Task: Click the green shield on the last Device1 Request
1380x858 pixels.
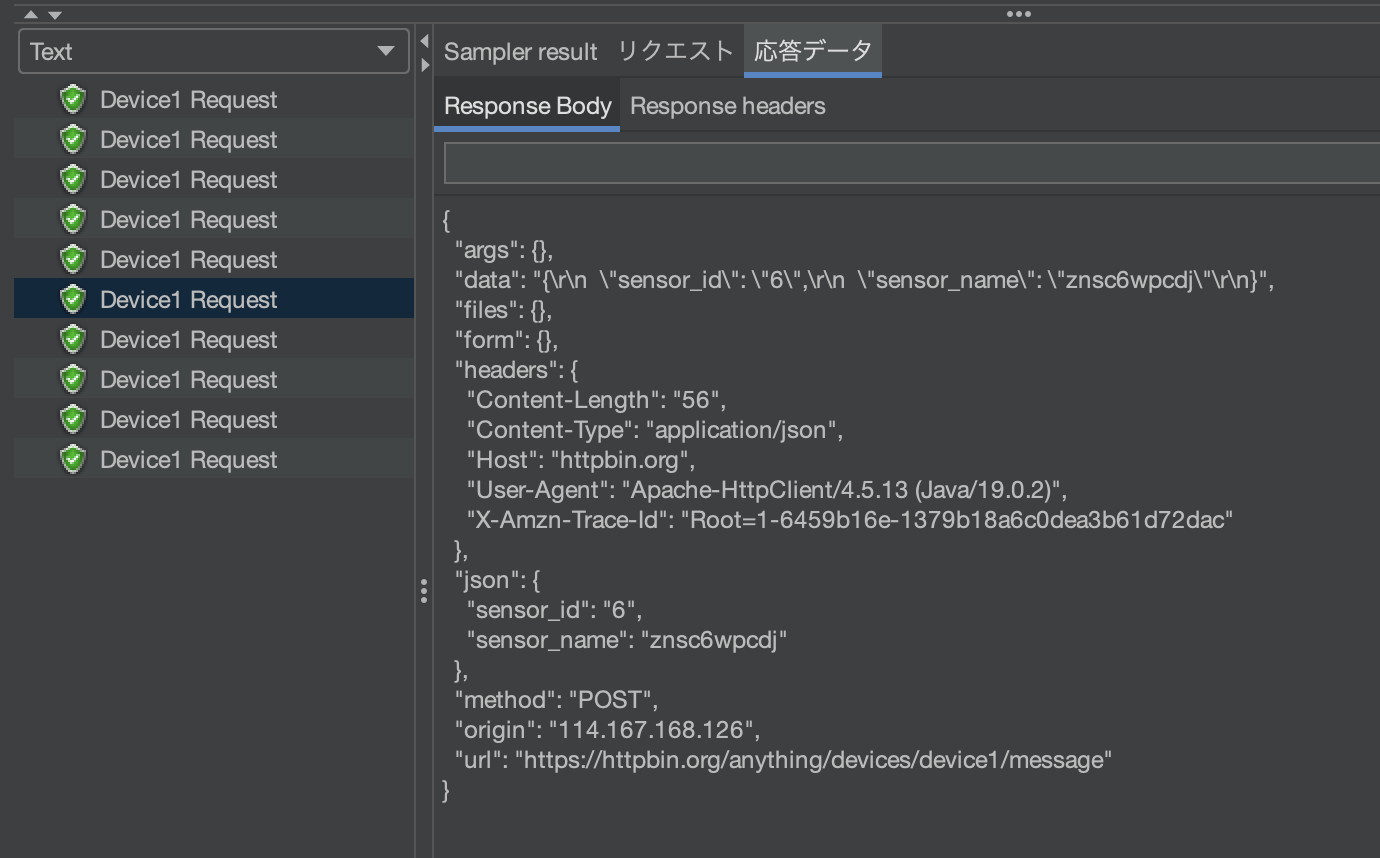Action: click(73, 459)
